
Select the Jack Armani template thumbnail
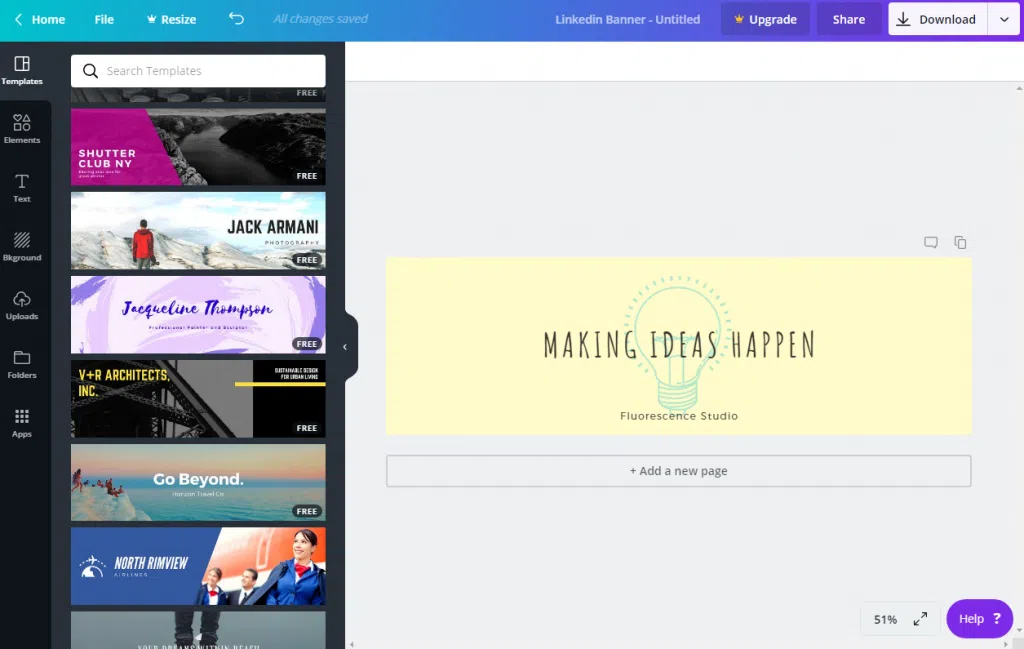coord(198,231)
